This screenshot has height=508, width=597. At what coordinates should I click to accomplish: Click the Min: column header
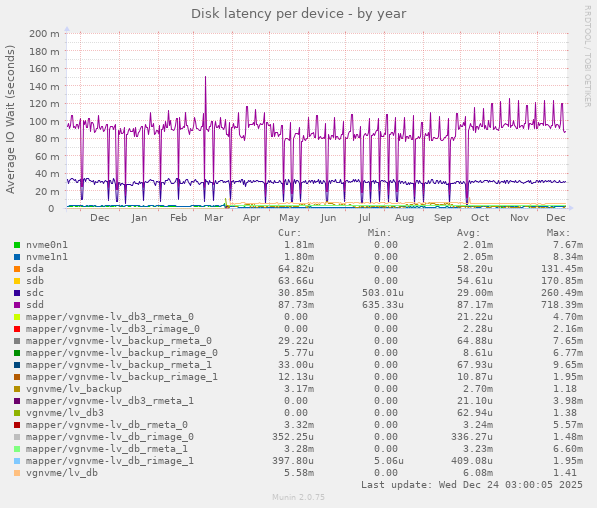[x=379, y=233]
